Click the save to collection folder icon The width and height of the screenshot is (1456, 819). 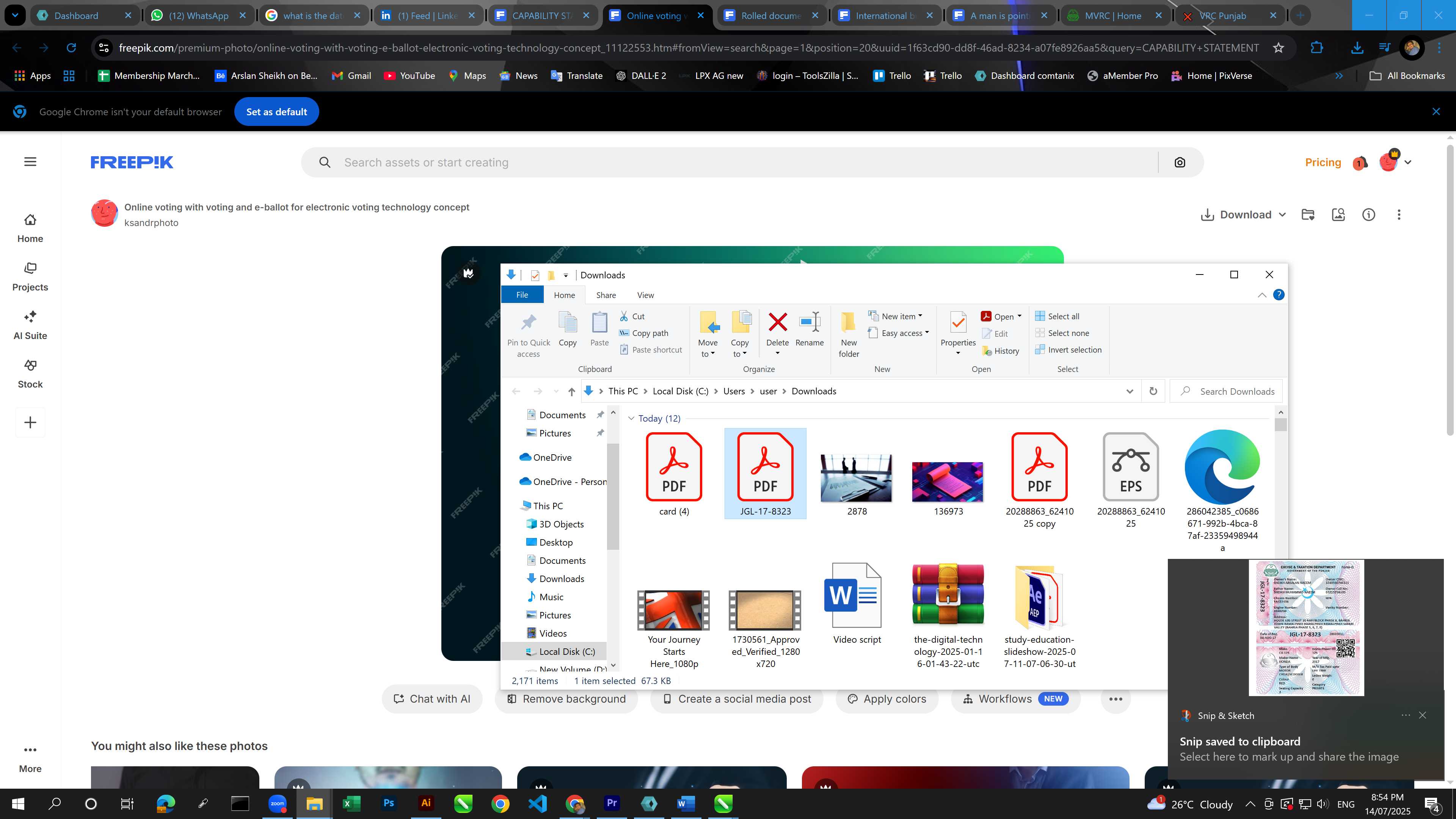[x=1308, y=214]
